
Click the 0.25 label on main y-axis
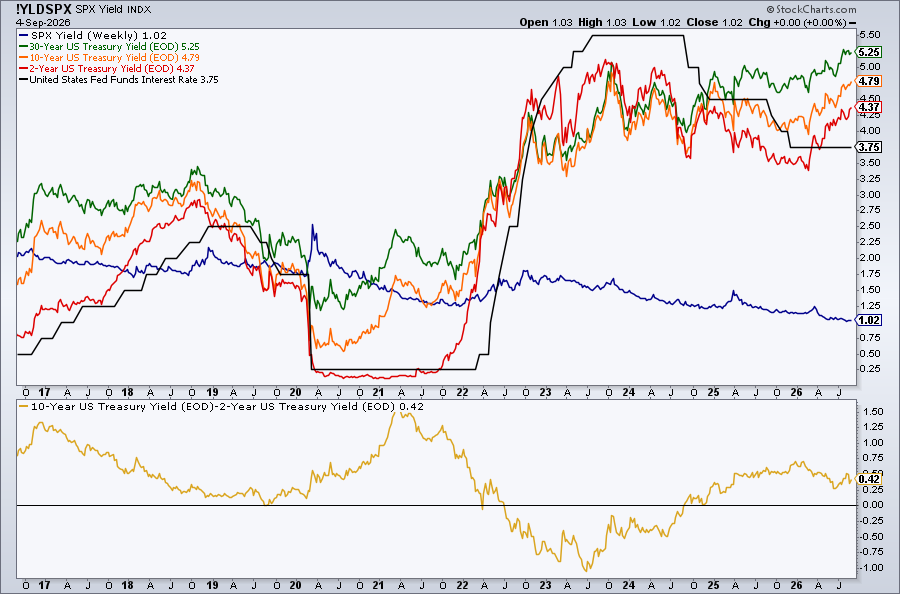(x=870, y=369)
